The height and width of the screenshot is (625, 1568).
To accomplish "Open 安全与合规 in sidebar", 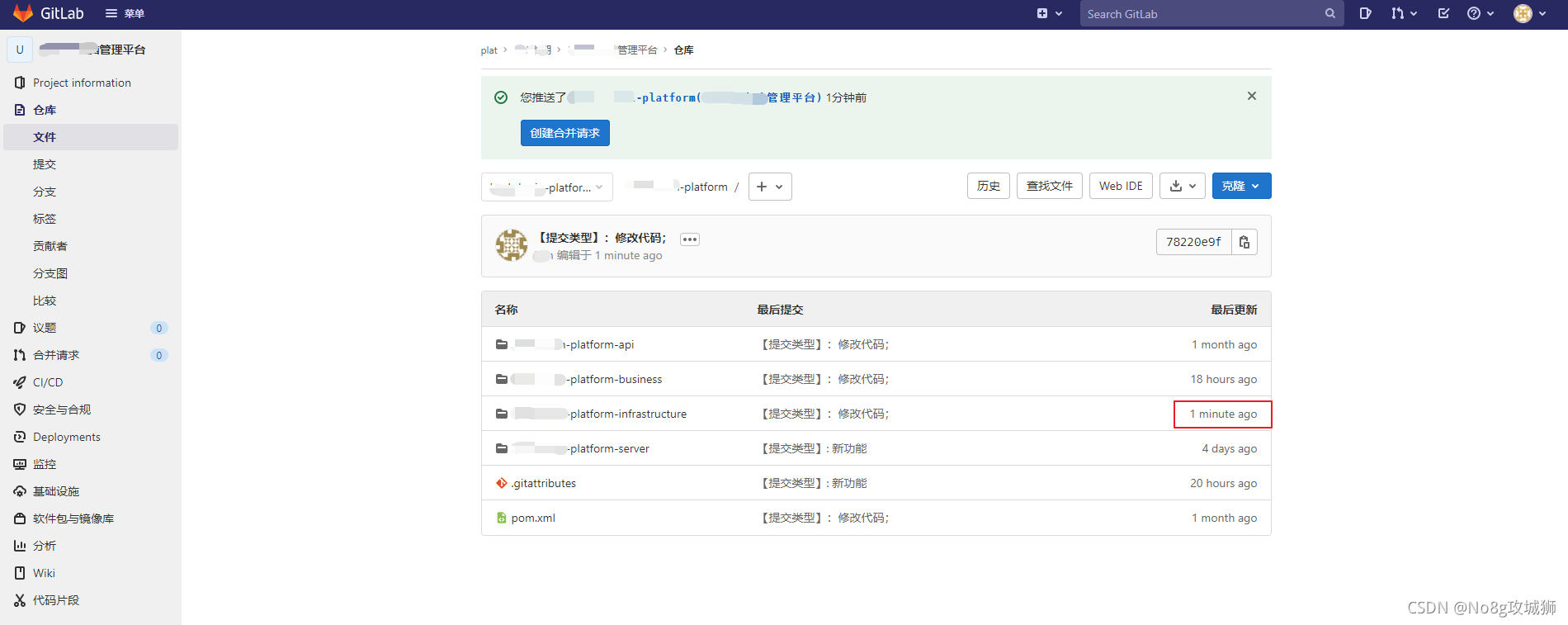I will pos(62,410).
